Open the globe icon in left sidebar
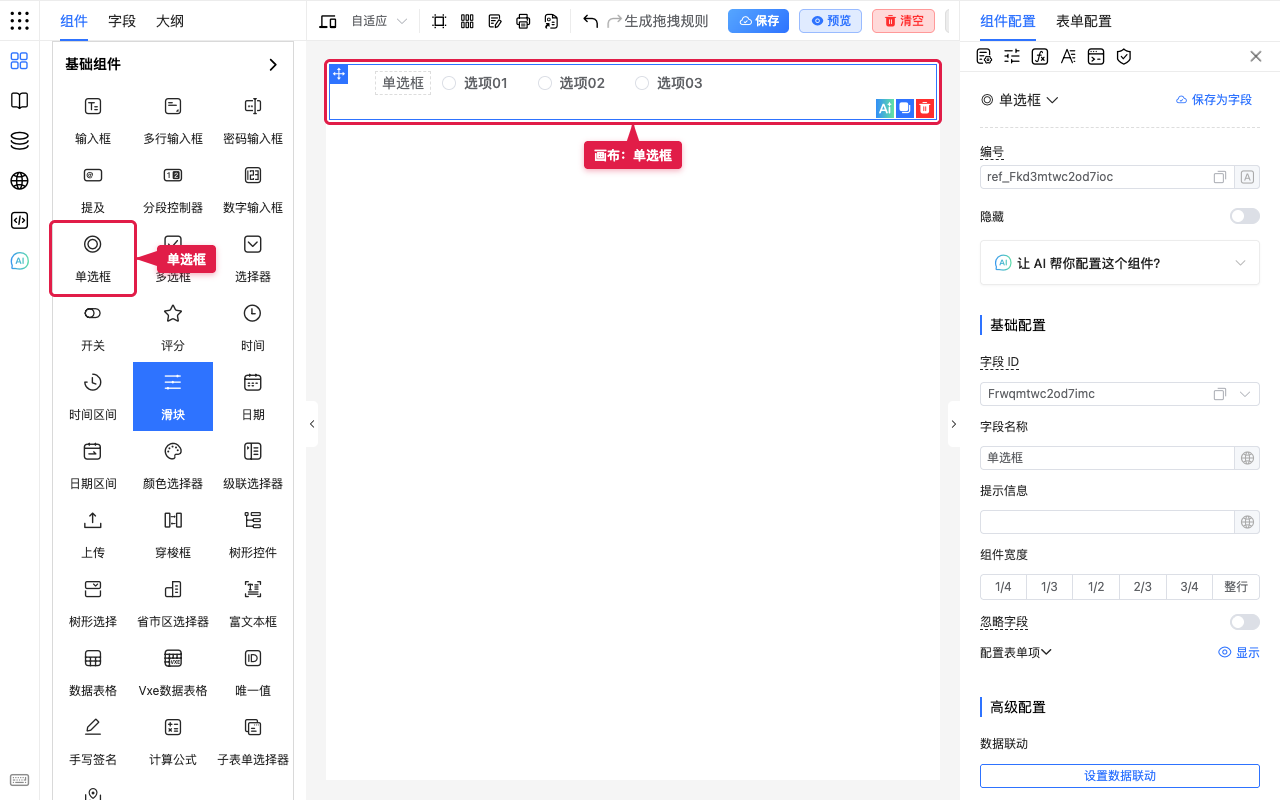This screenshot has height=800, width=1280. tap(19, 181)
